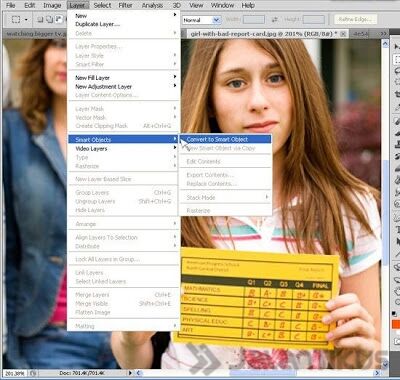Open the Help menu
This screenshot has width=400, height=380.
click(248, 5)
